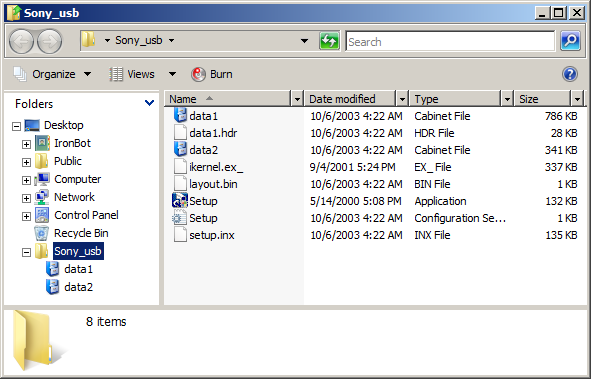The height and width of the screenshot is (379, 591).
Task: Open the address bar history dropdown
Action: (x=304, y=41)
